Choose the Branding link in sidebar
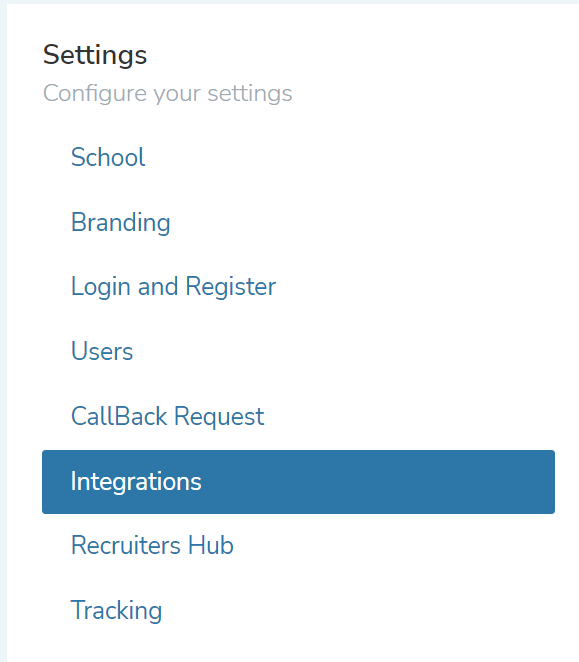This screenshot has width=579, height=662. point(298,222)
